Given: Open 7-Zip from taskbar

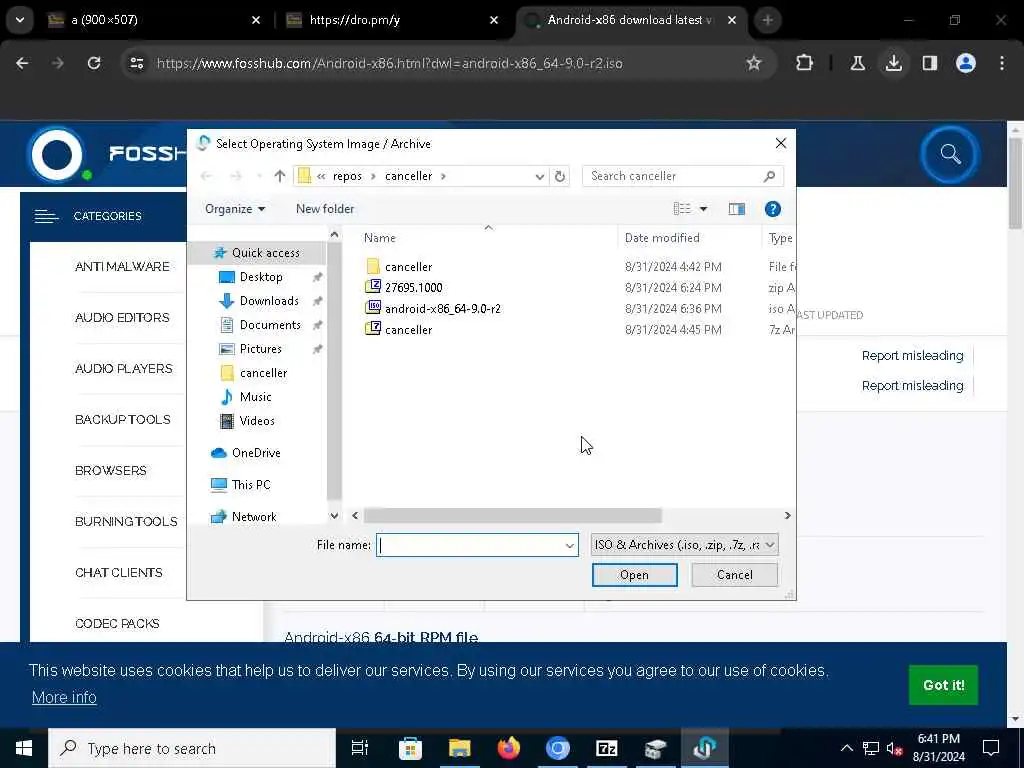Looking at the screenshot, I should pos(607,748).
